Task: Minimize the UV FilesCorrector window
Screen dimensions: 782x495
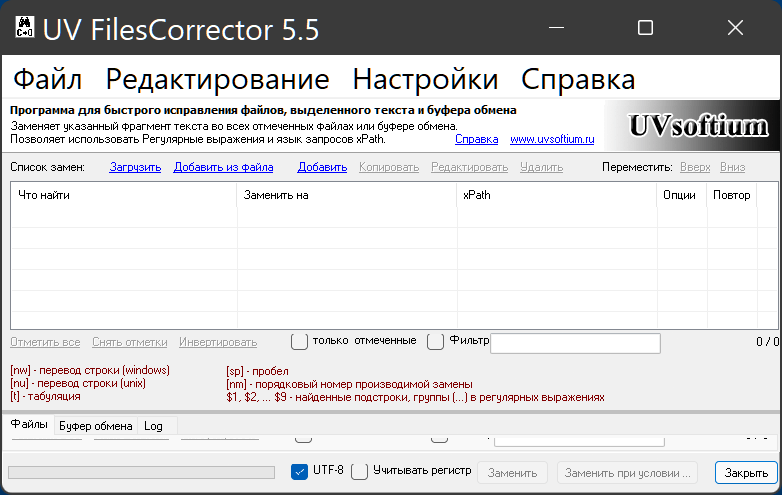Action: click(556, 27)
